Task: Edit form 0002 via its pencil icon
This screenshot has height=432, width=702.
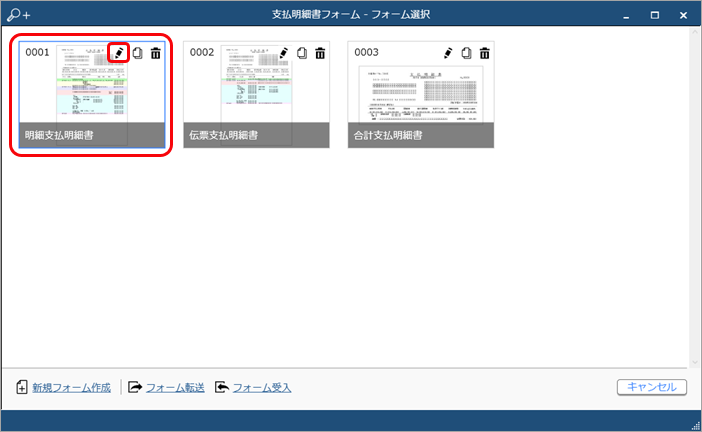Action: (x=283, y=53)
